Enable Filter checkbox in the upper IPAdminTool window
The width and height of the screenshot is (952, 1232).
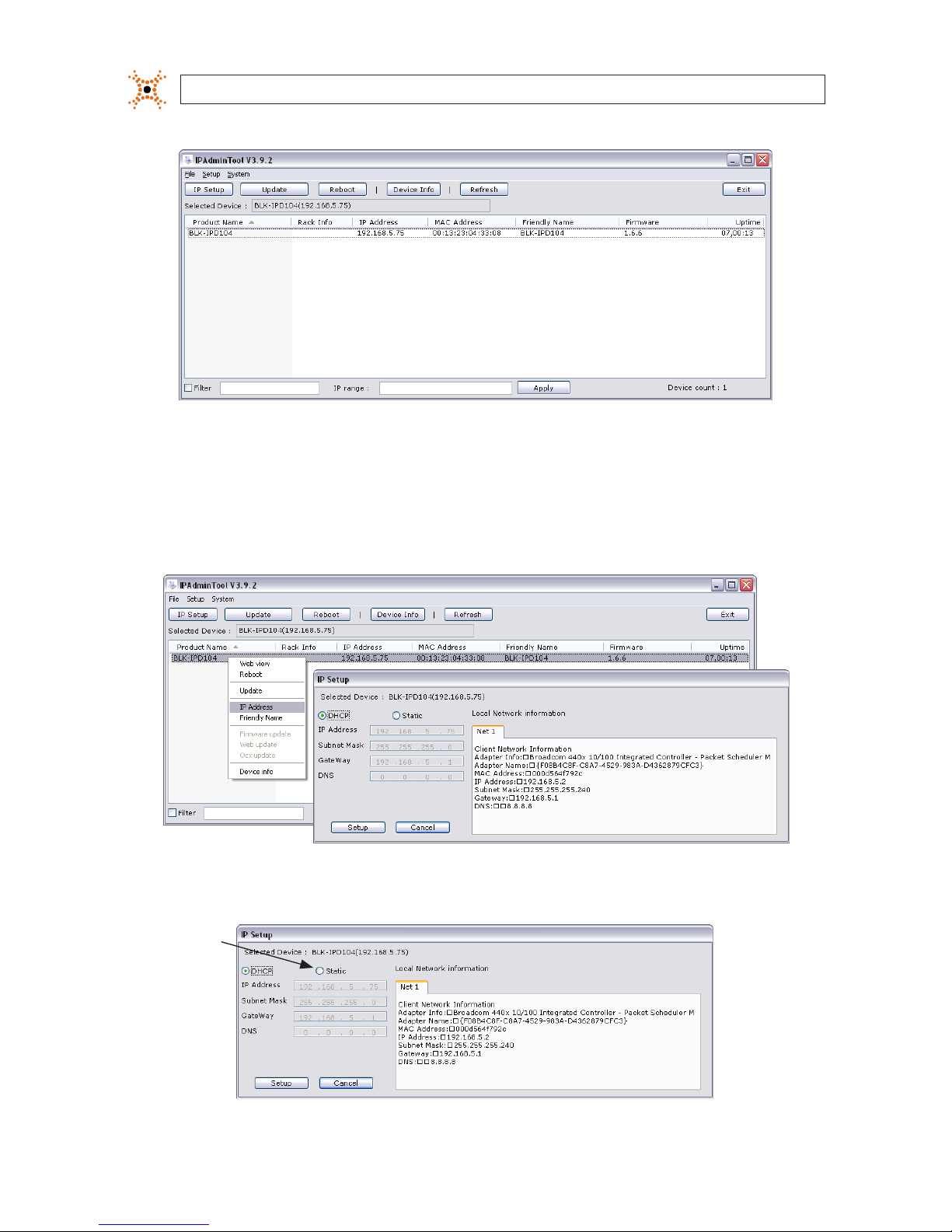coord(188,388)
